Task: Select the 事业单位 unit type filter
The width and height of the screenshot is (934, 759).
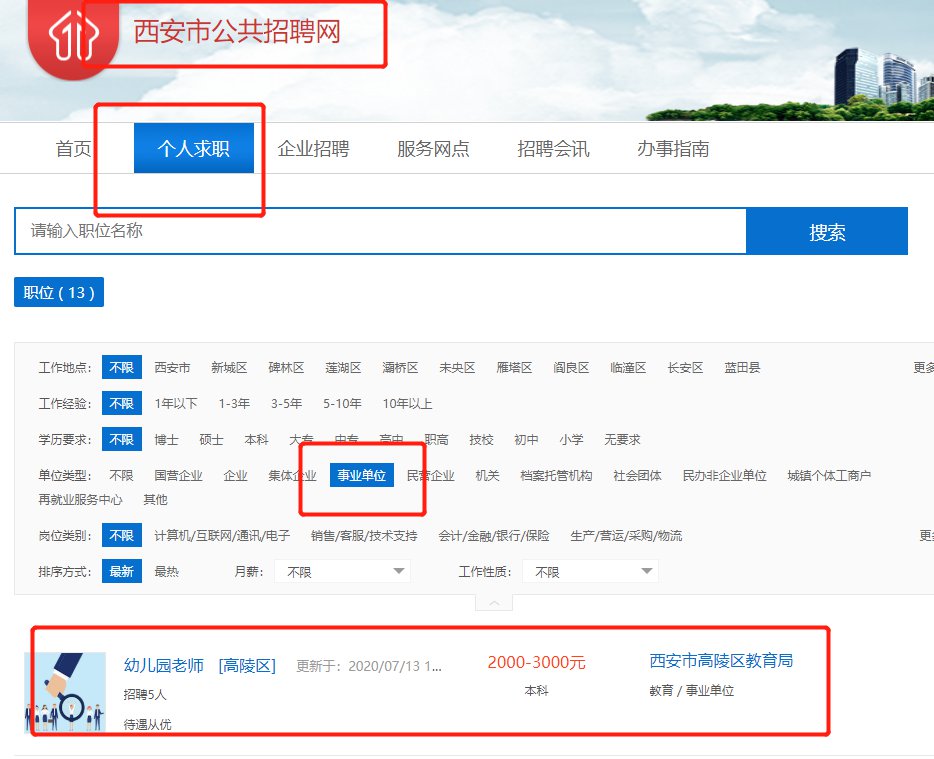Action: click(x=361, y=476)
